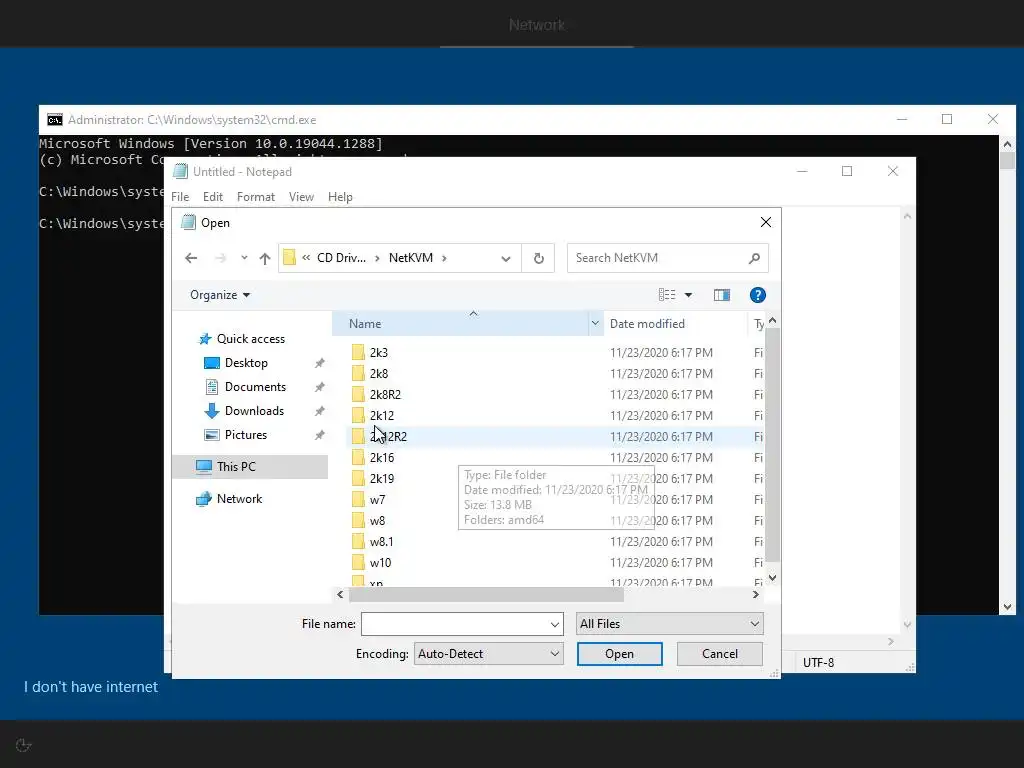Open the All Files type dropdown
The width and height of the screenshot is (1024, 768).
[669, 624]
